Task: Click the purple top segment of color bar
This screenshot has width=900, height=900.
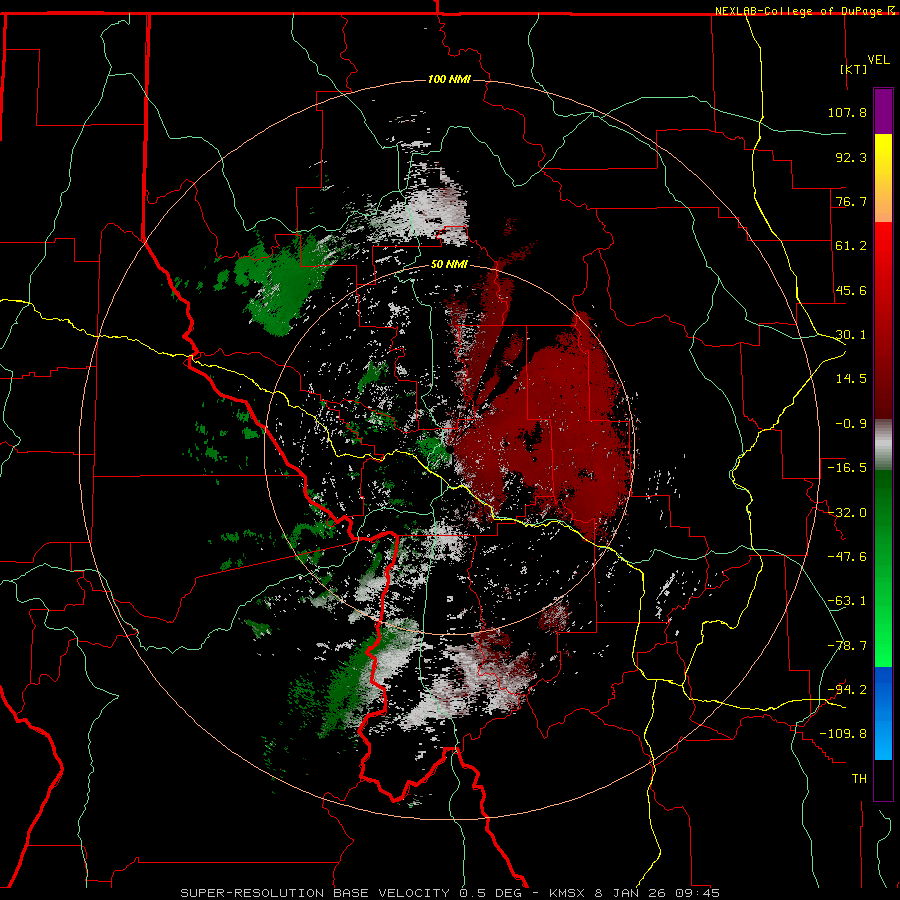Action: 883,111
